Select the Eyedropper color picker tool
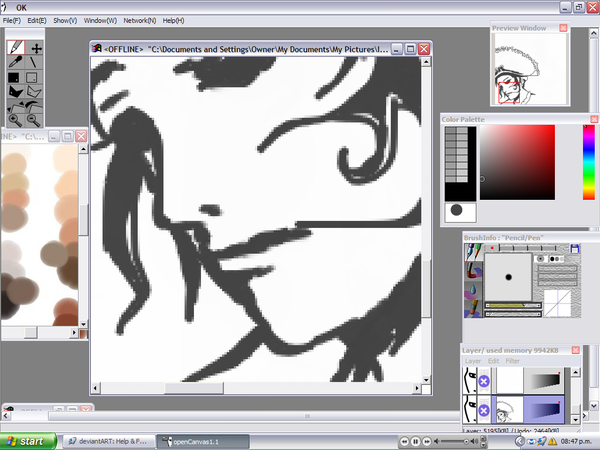 (x=16, y=62)
